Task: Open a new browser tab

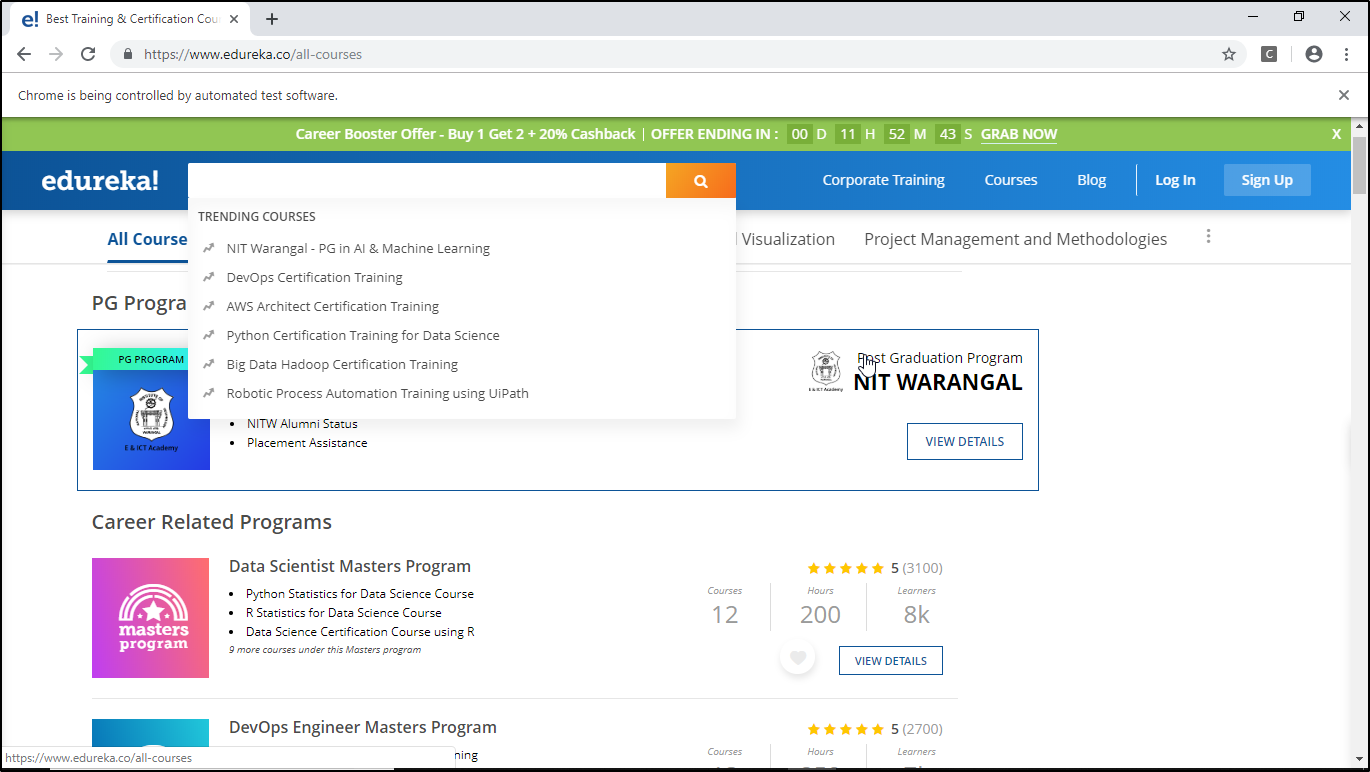Action: tap(272, 19)
